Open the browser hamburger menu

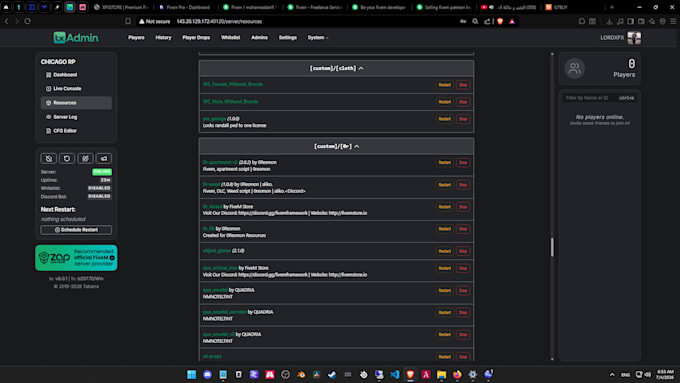pyautogui.click(x=673, y=21)
